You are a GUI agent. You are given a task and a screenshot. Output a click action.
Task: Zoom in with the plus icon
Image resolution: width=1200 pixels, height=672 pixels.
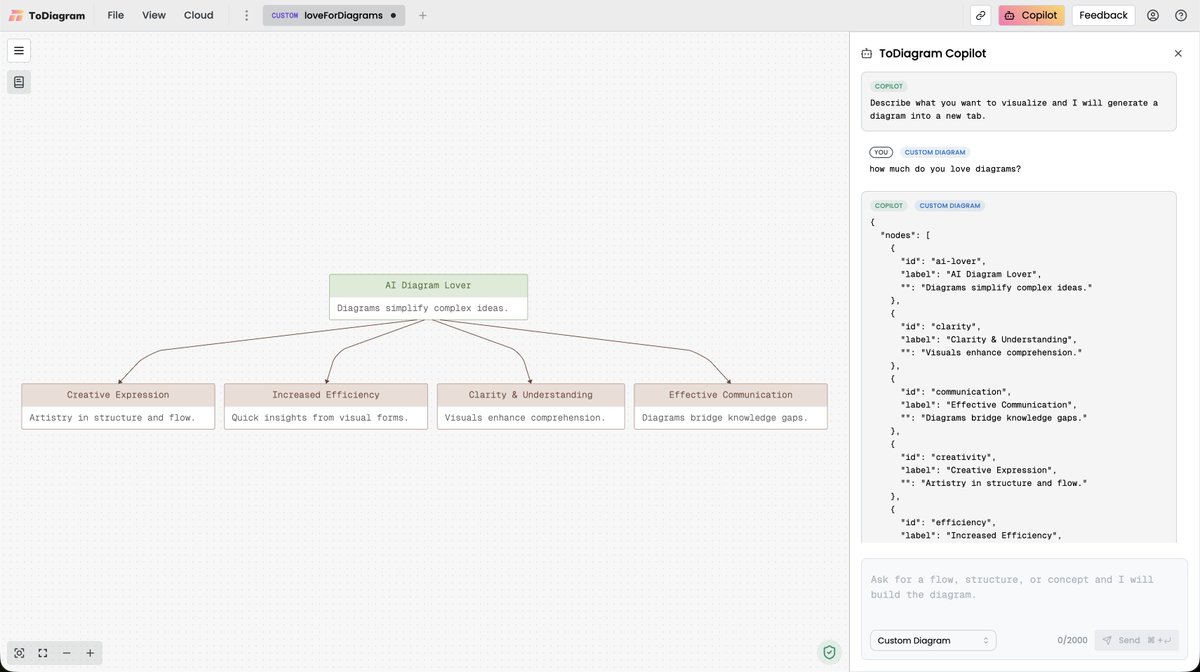tap(90, 653)
